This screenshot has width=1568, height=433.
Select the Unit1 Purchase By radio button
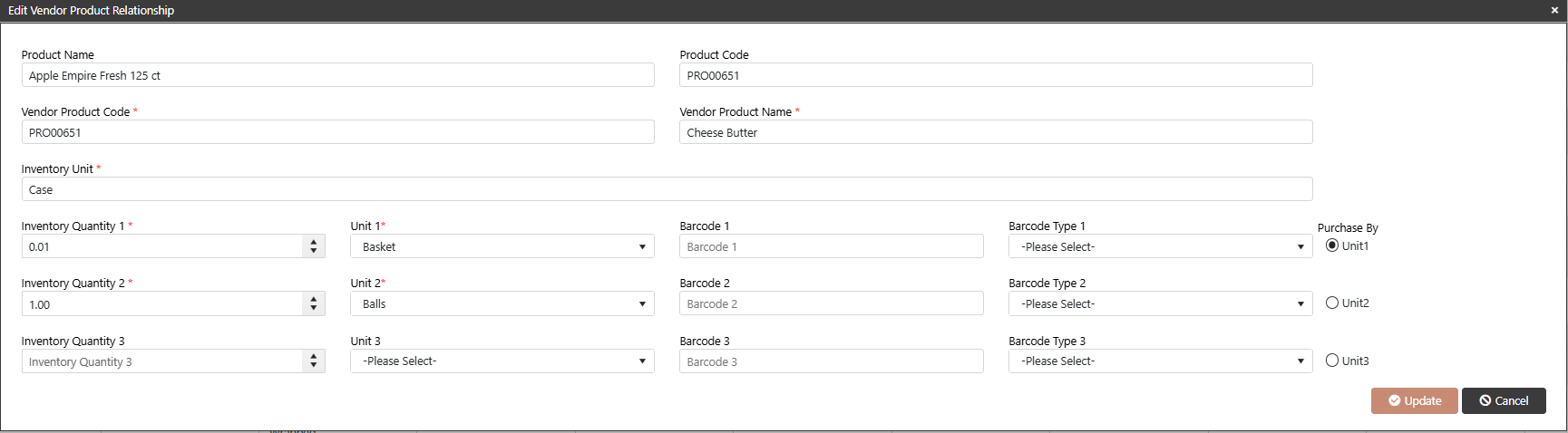click(x=1332, y=245)
